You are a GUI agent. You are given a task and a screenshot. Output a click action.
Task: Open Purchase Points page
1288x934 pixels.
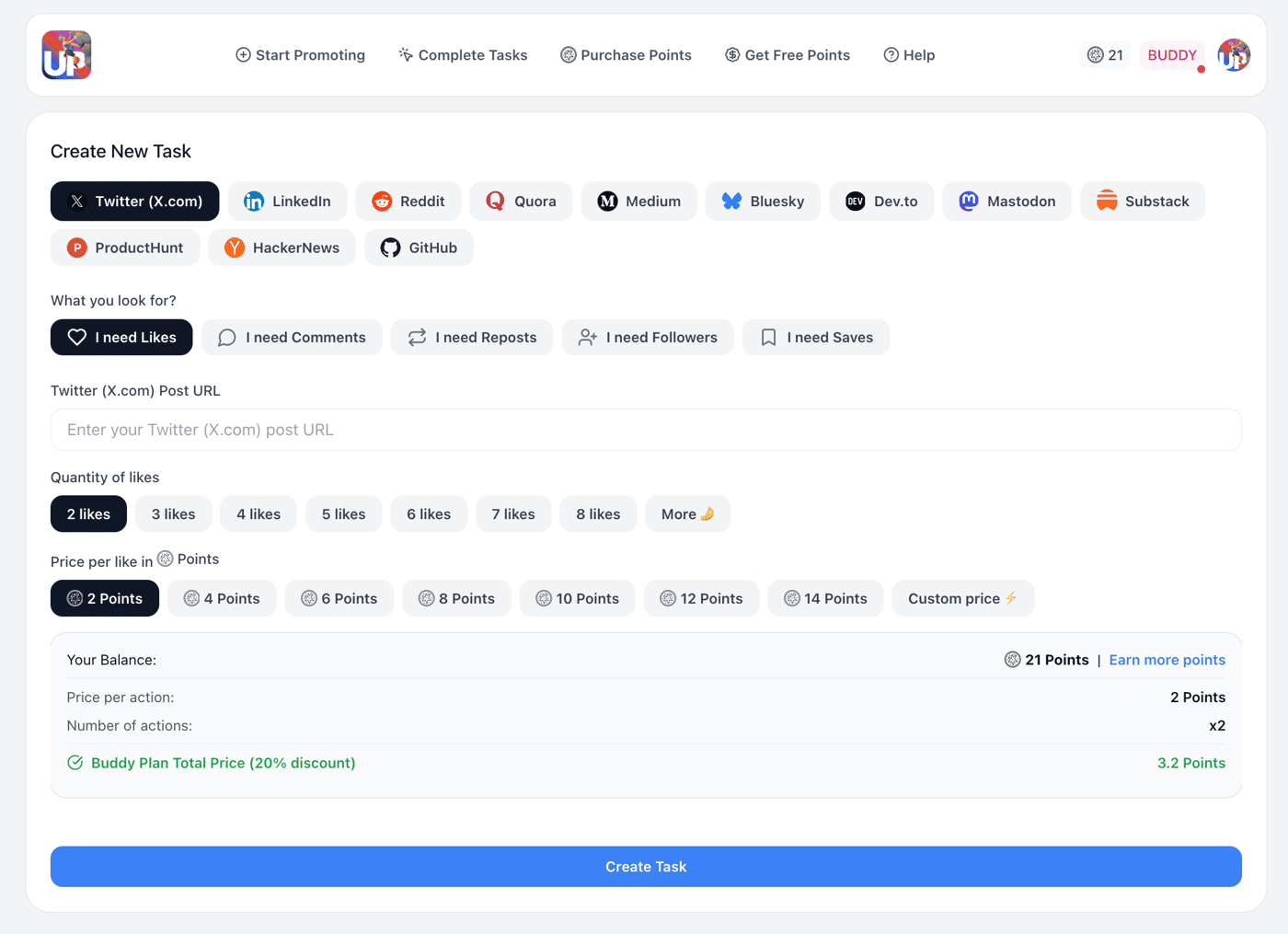pyautogui.click(x=626, y=55)
